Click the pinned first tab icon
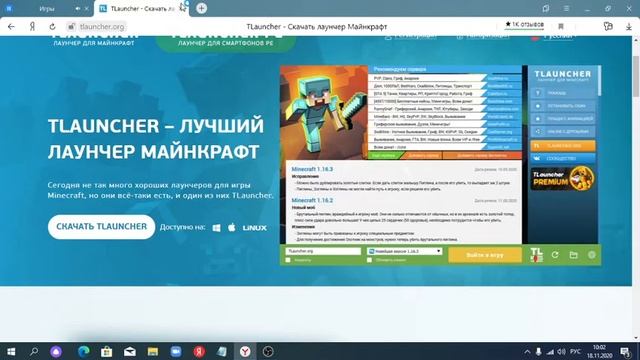The width and height of the screenshot is (640, 360). tap(9, 9)
